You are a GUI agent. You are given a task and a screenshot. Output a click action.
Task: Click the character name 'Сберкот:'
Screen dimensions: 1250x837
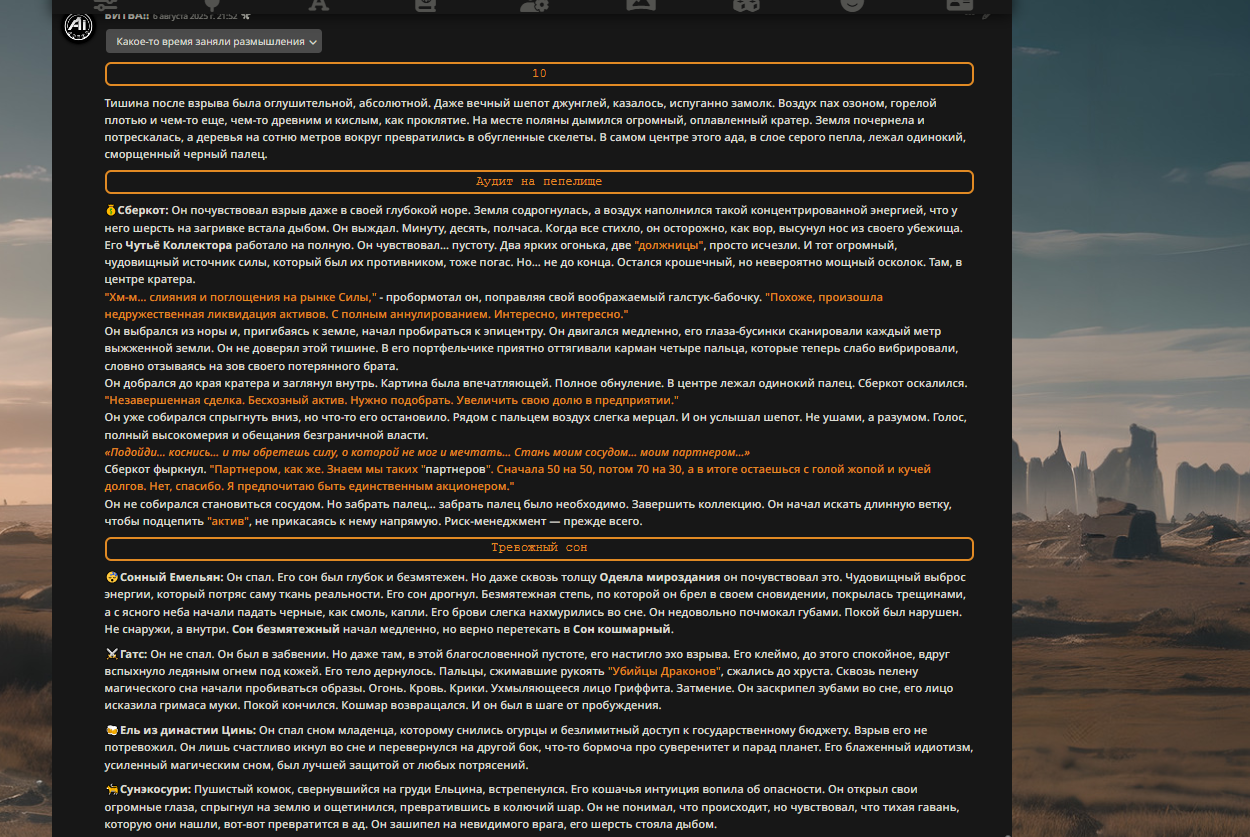click(x=142, y=211)
